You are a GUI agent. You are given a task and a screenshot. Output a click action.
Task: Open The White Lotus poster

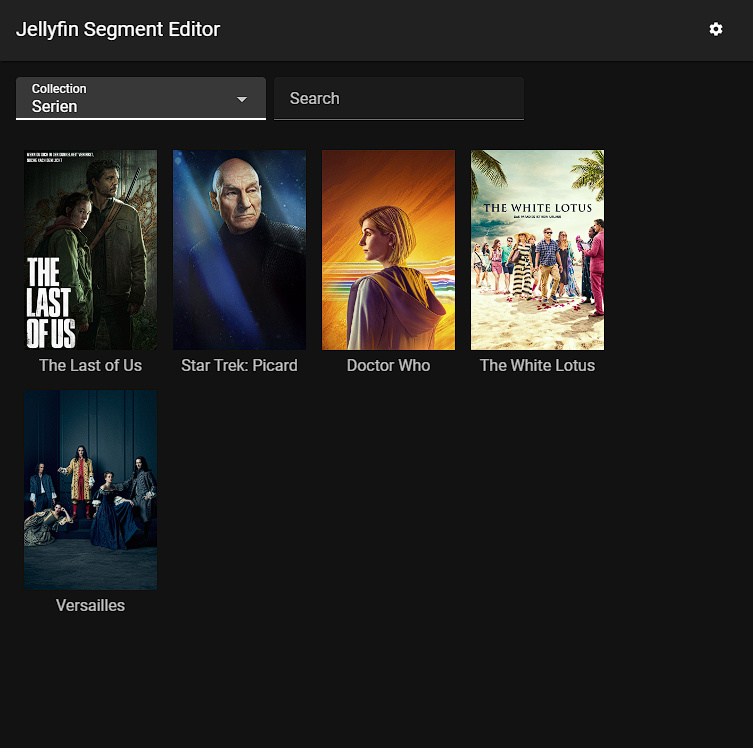537,250
